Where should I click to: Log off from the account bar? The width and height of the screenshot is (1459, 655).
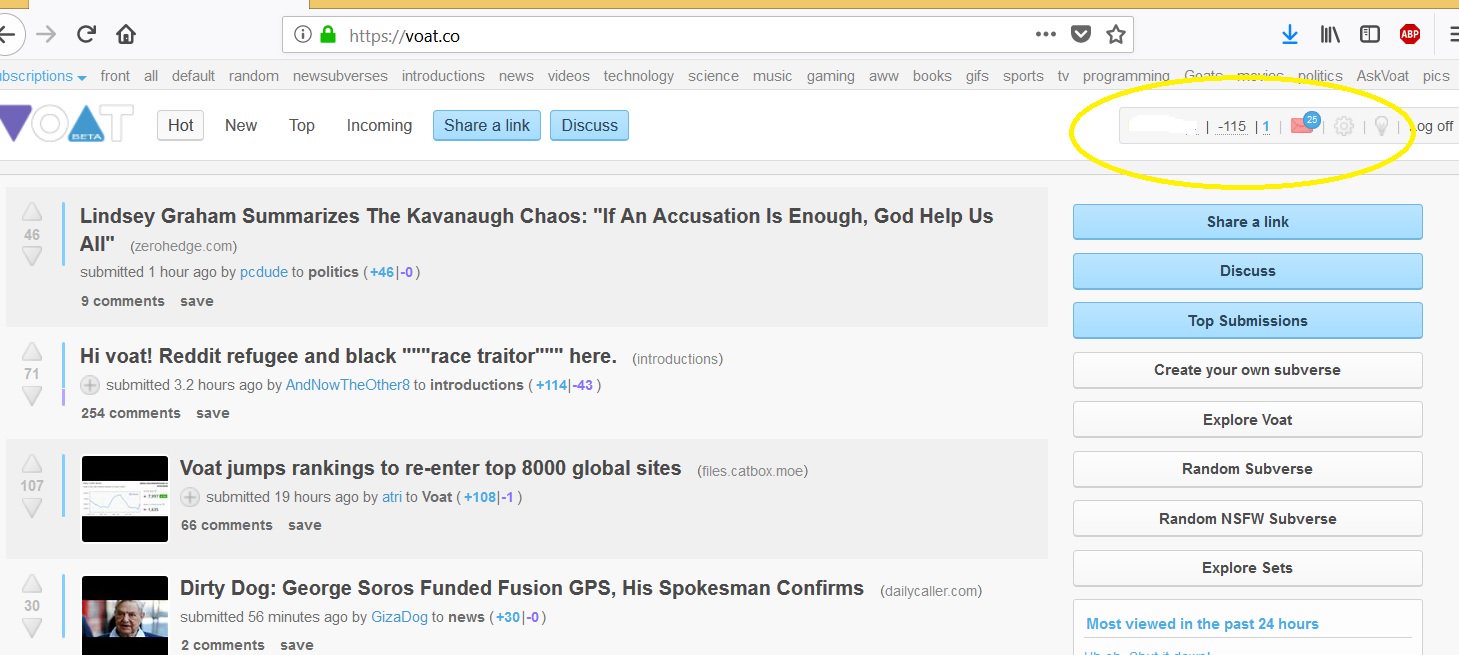1431,126
